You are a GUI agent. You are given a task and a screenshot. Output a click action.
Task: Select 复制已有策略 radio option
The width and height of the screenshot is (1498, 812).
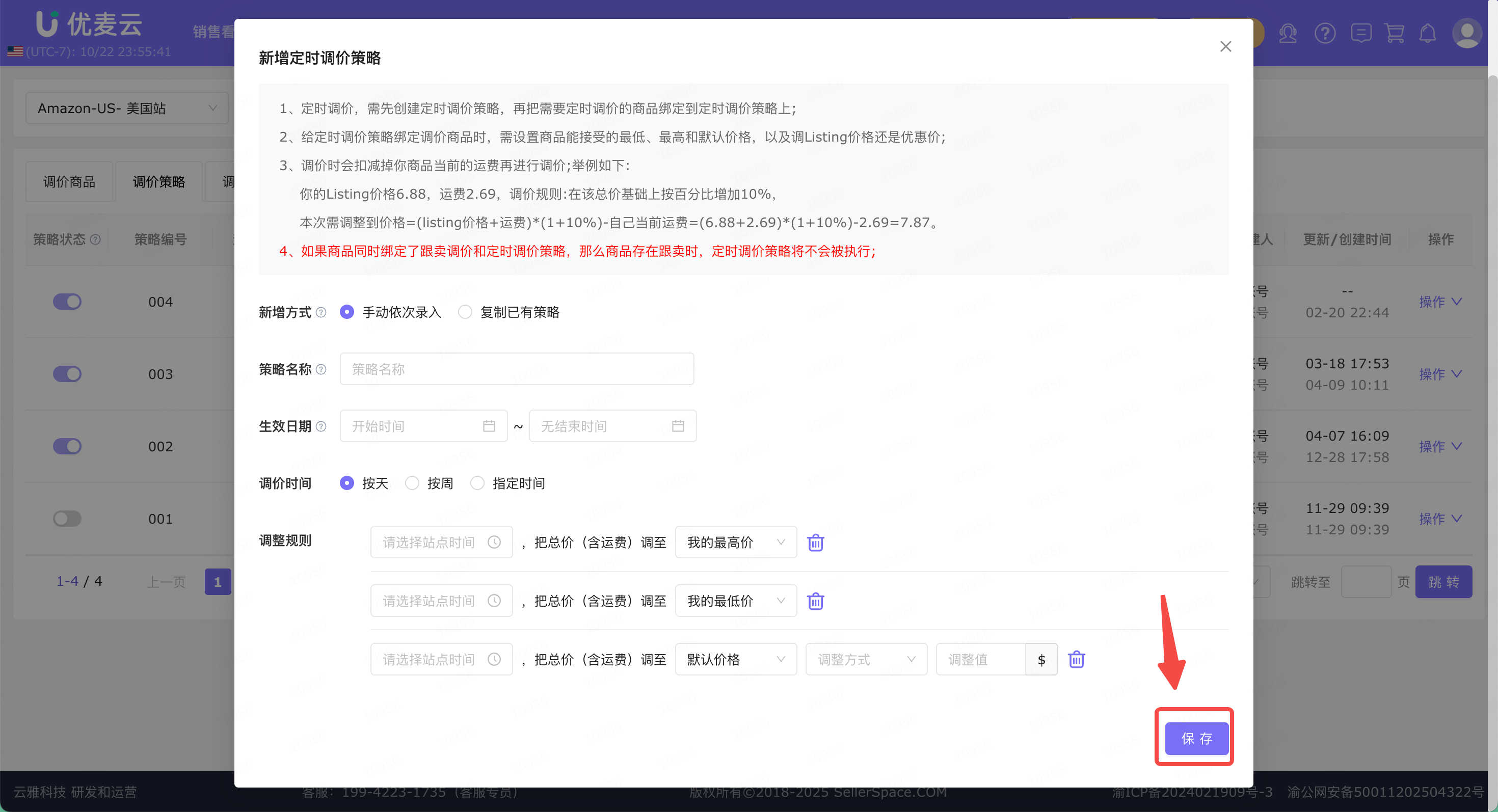coord(465,312)
